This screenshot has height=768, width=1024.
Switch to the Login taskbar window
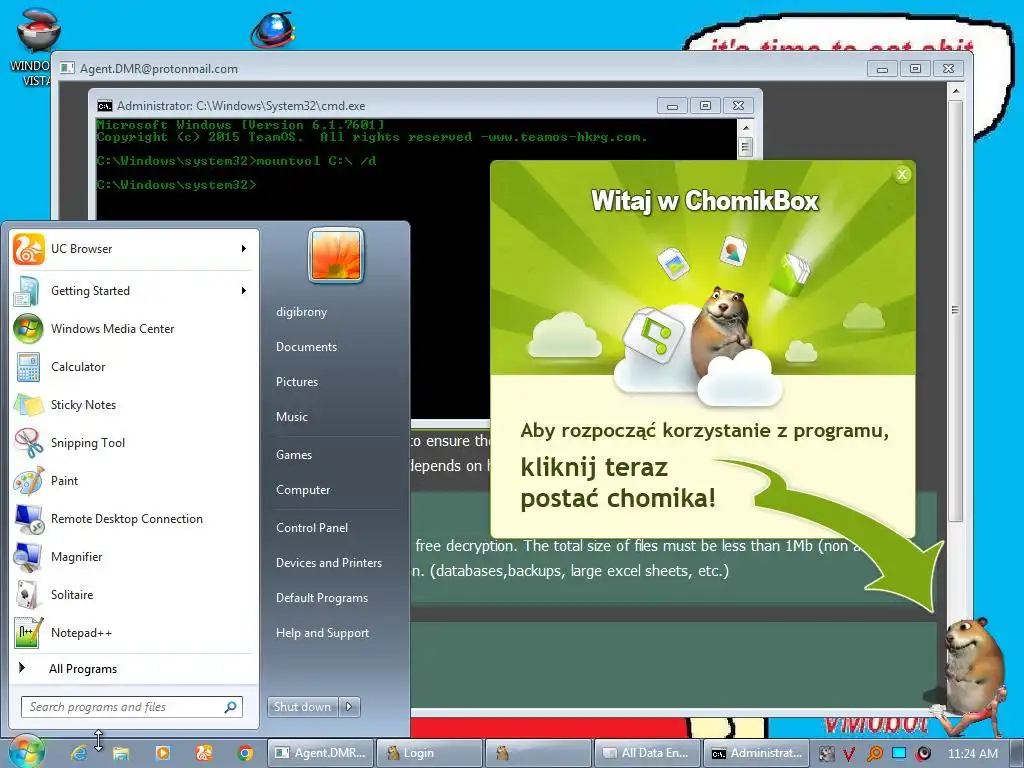[430, 753]
